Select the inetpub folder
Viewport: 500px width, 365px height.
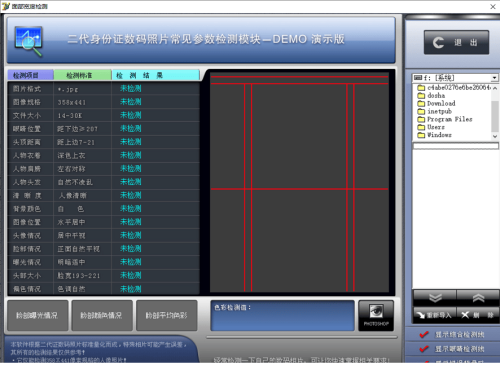coord(439,111)
